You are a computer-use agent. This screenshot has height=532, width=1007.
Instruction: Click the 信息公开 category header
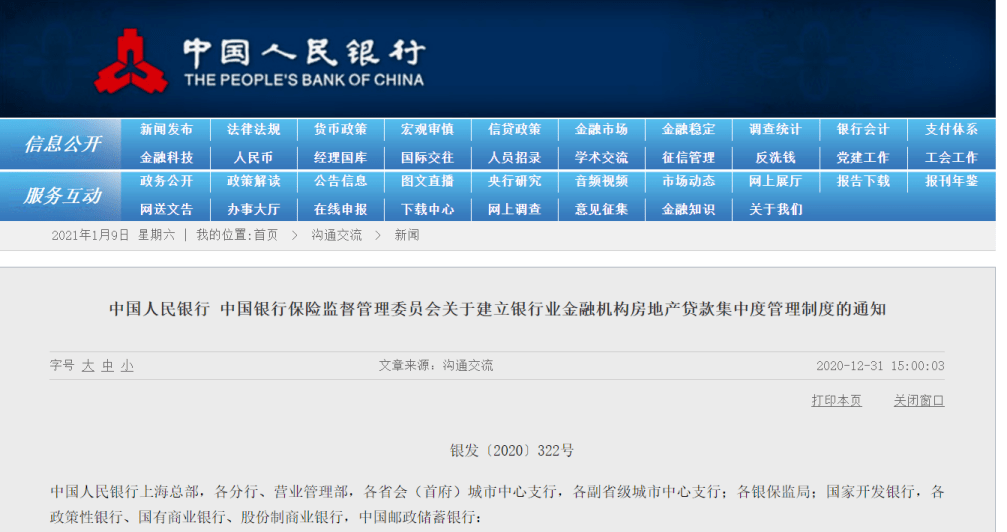pyautogui.click(x=62, y=144)
